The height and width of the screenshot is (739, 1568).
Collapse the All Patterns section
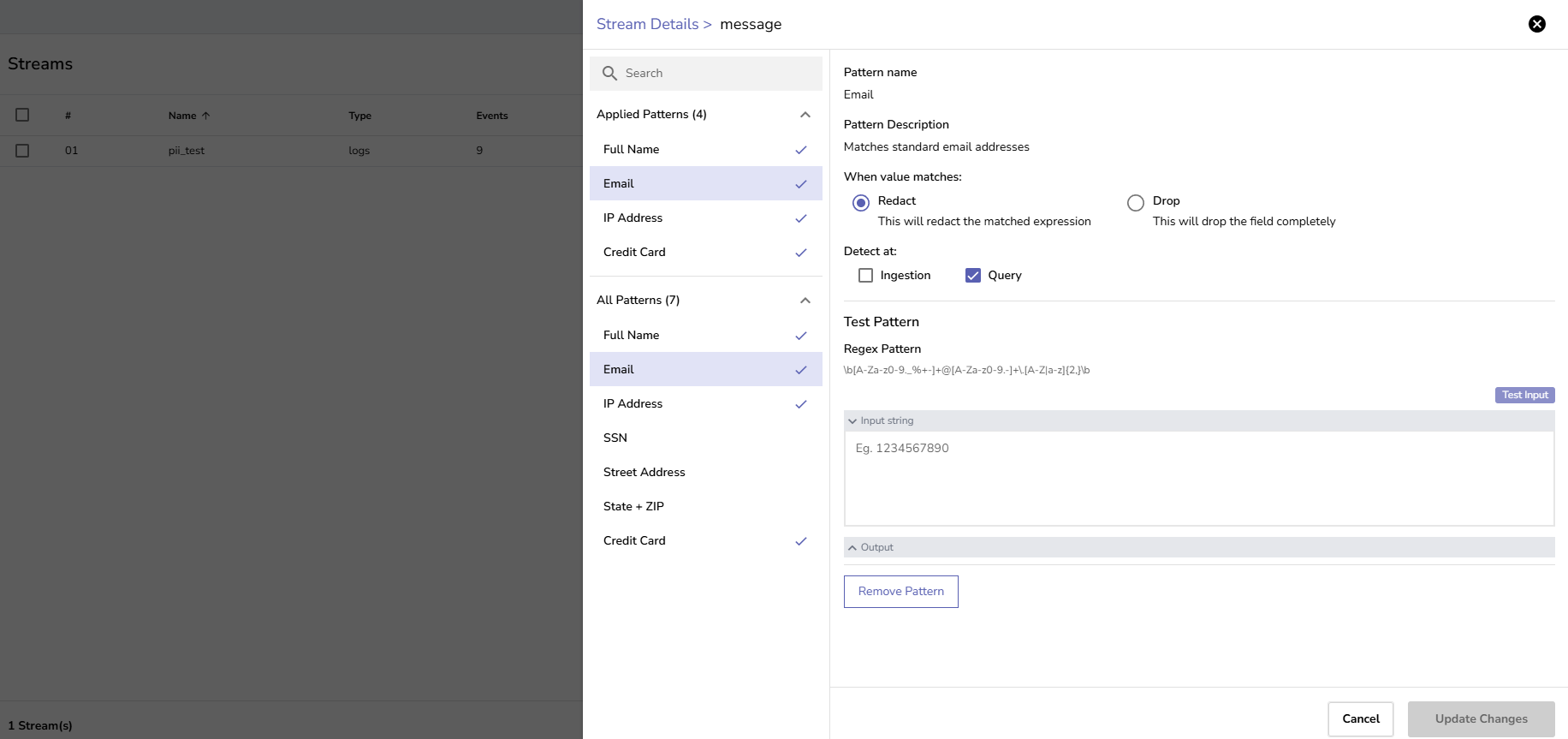(x=805, y=301)
